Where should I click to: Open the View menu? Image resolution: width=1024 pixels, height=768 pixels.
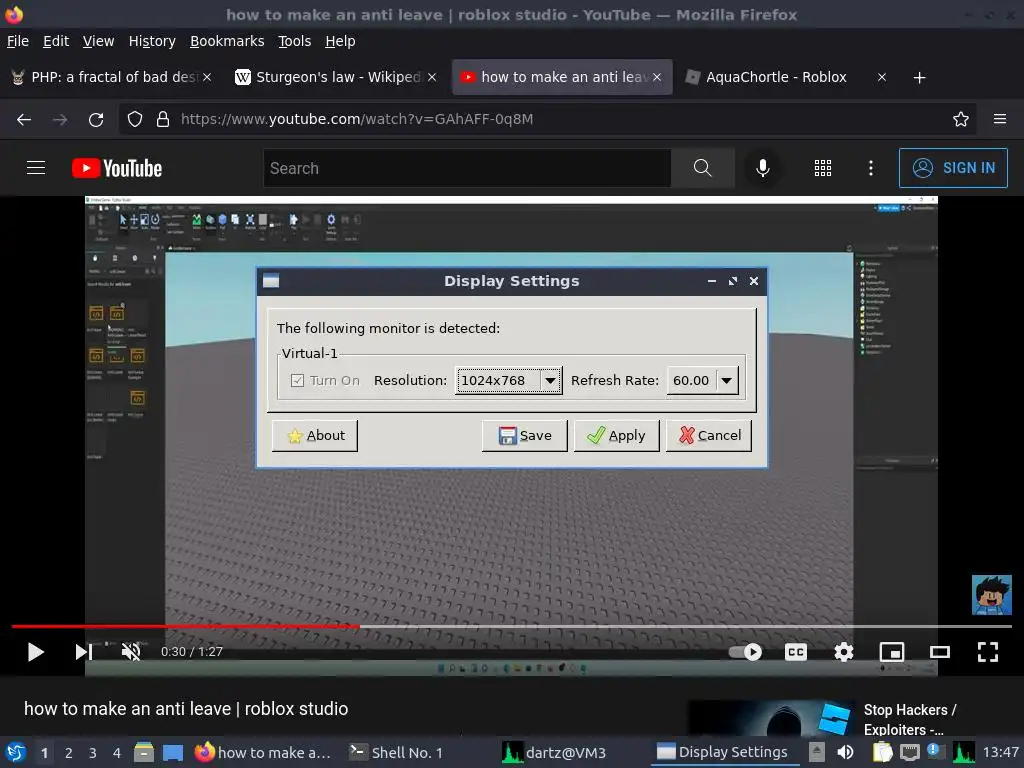tap(99, 41)
